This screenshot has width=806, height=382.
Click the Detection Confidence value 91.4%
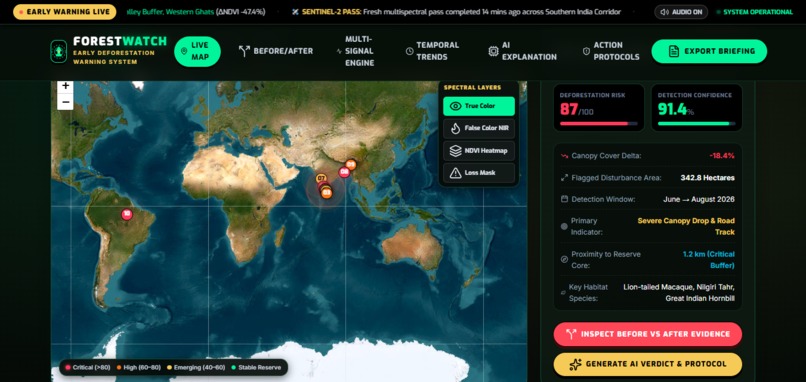(676, 110)
